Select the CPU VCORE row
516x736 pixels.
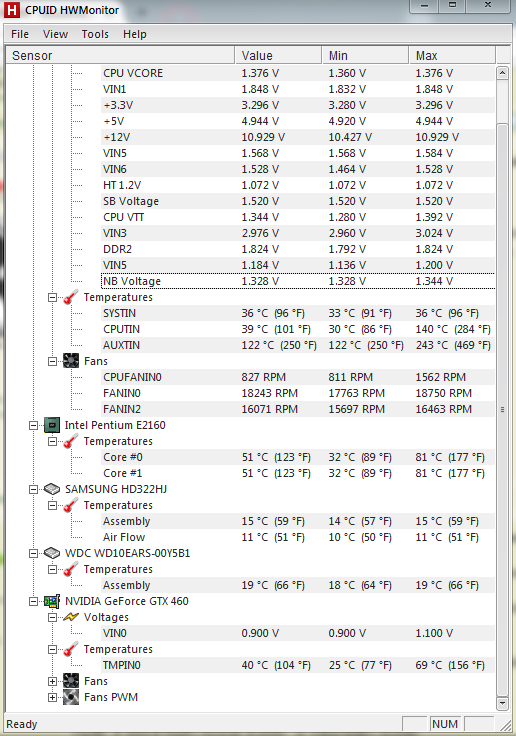click(298, 73)
